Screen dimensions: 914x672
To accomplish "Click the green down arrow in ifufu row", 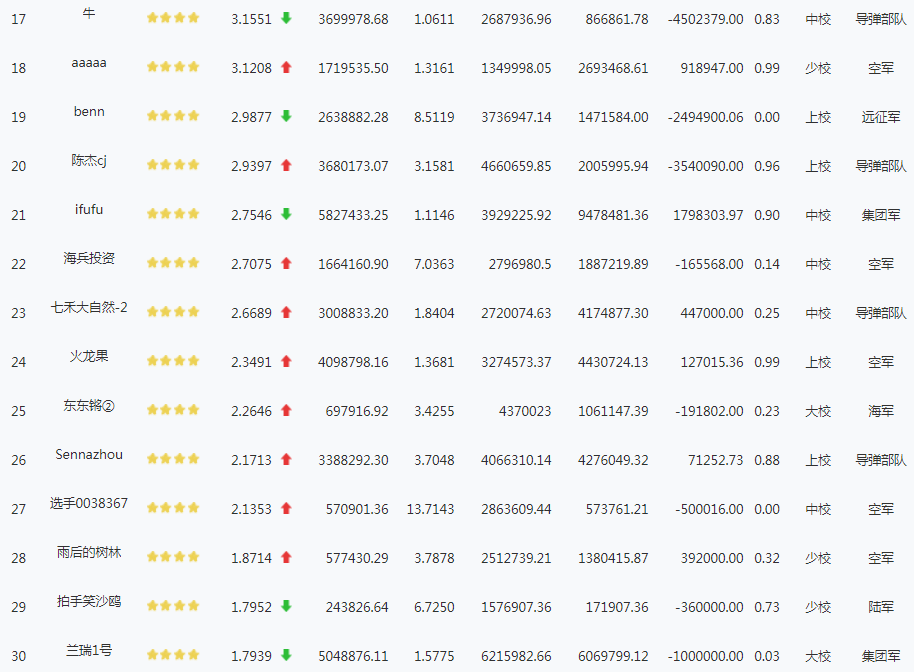I will 286,214.
